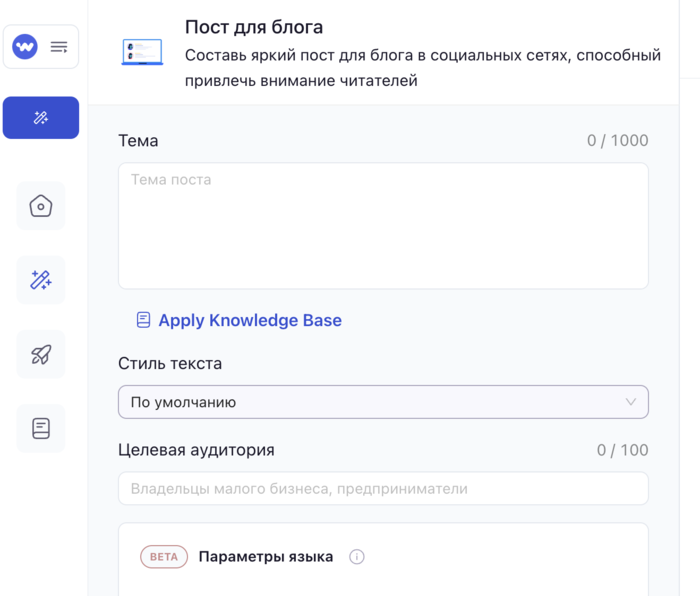Image resolution: width=700 pixels, height=596 pixels.
Task: Open the sparkle wand tool in sidebar
Action: 41,280
